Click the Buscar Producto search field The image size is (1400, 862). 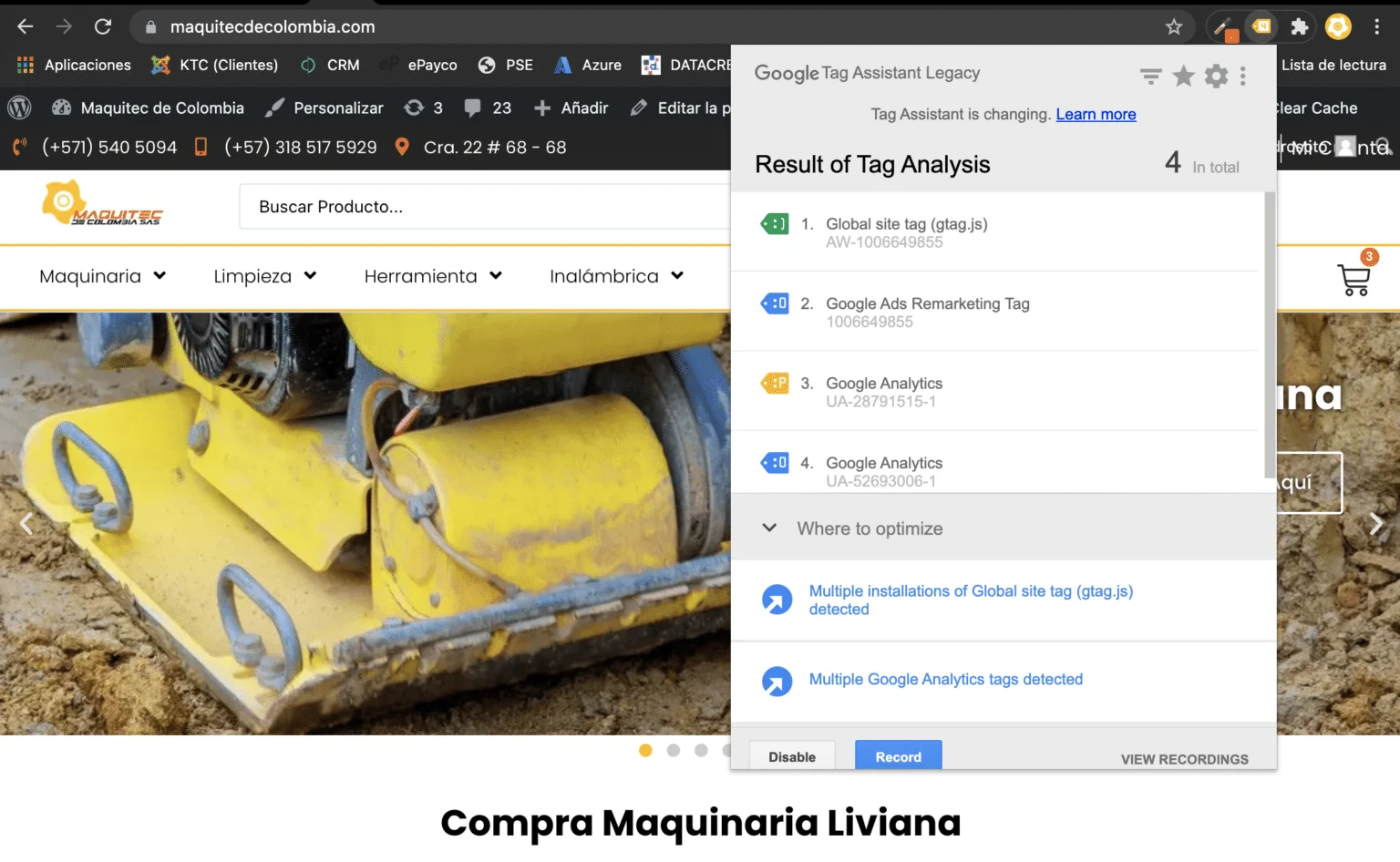pyautogui.click(x=483, y=207)
